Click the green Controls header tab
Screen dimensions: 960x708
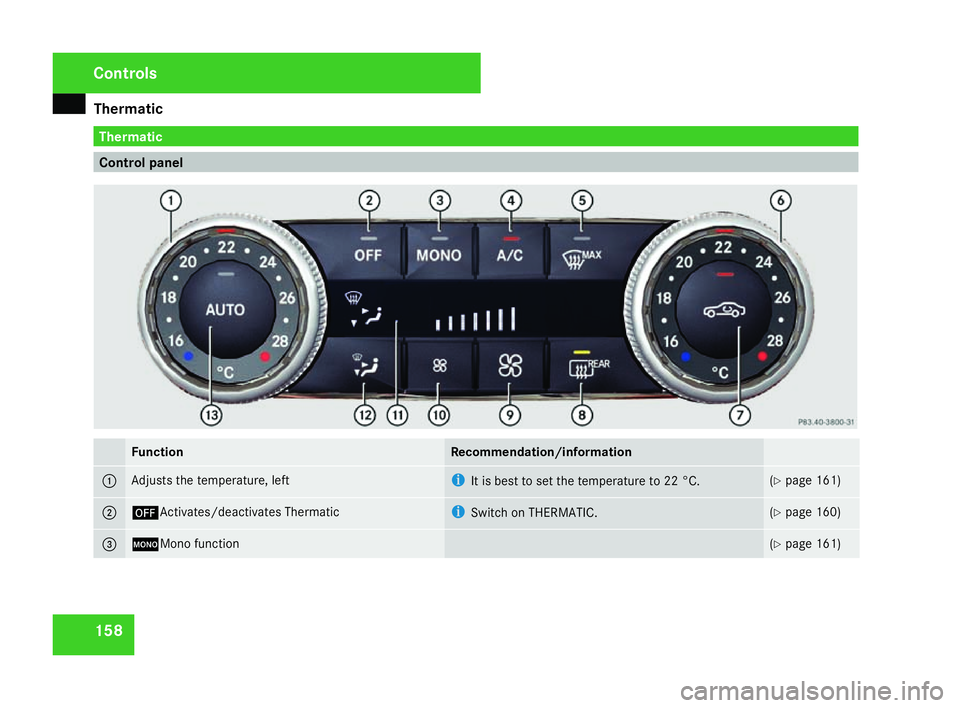click(x=266, y=73)
